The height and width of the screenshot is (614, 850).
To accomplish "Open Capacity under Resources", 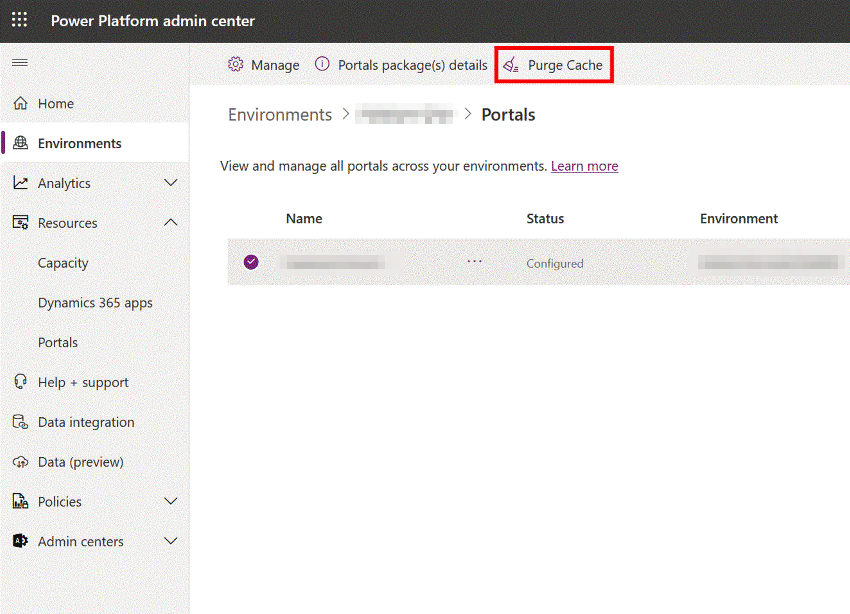I will (x=63, y=263).
